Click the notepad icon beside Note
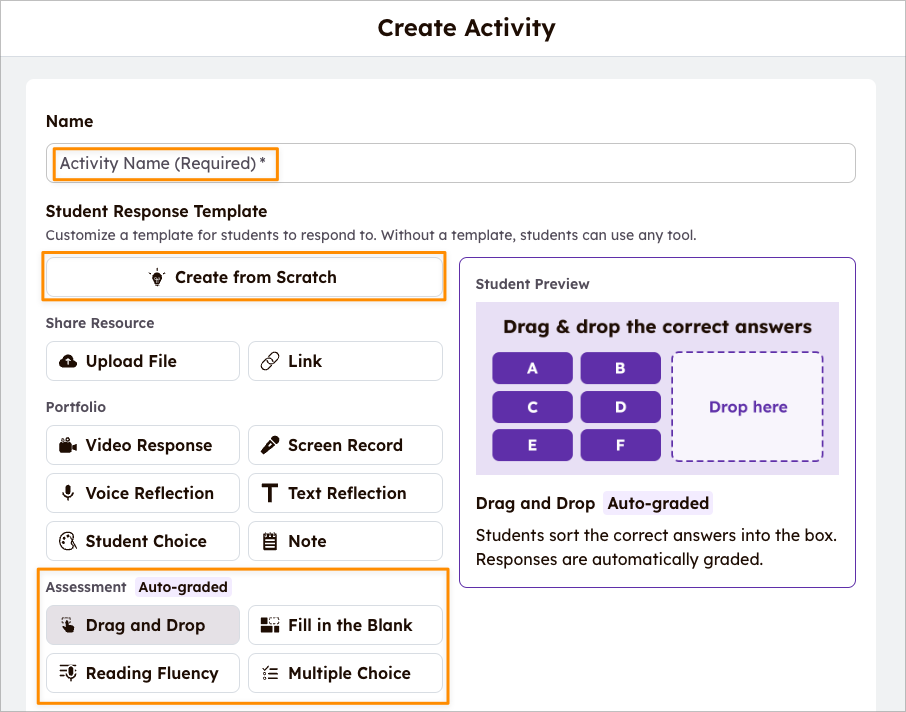The height and width of the screenshot is (712, 906). click(270, 541)
